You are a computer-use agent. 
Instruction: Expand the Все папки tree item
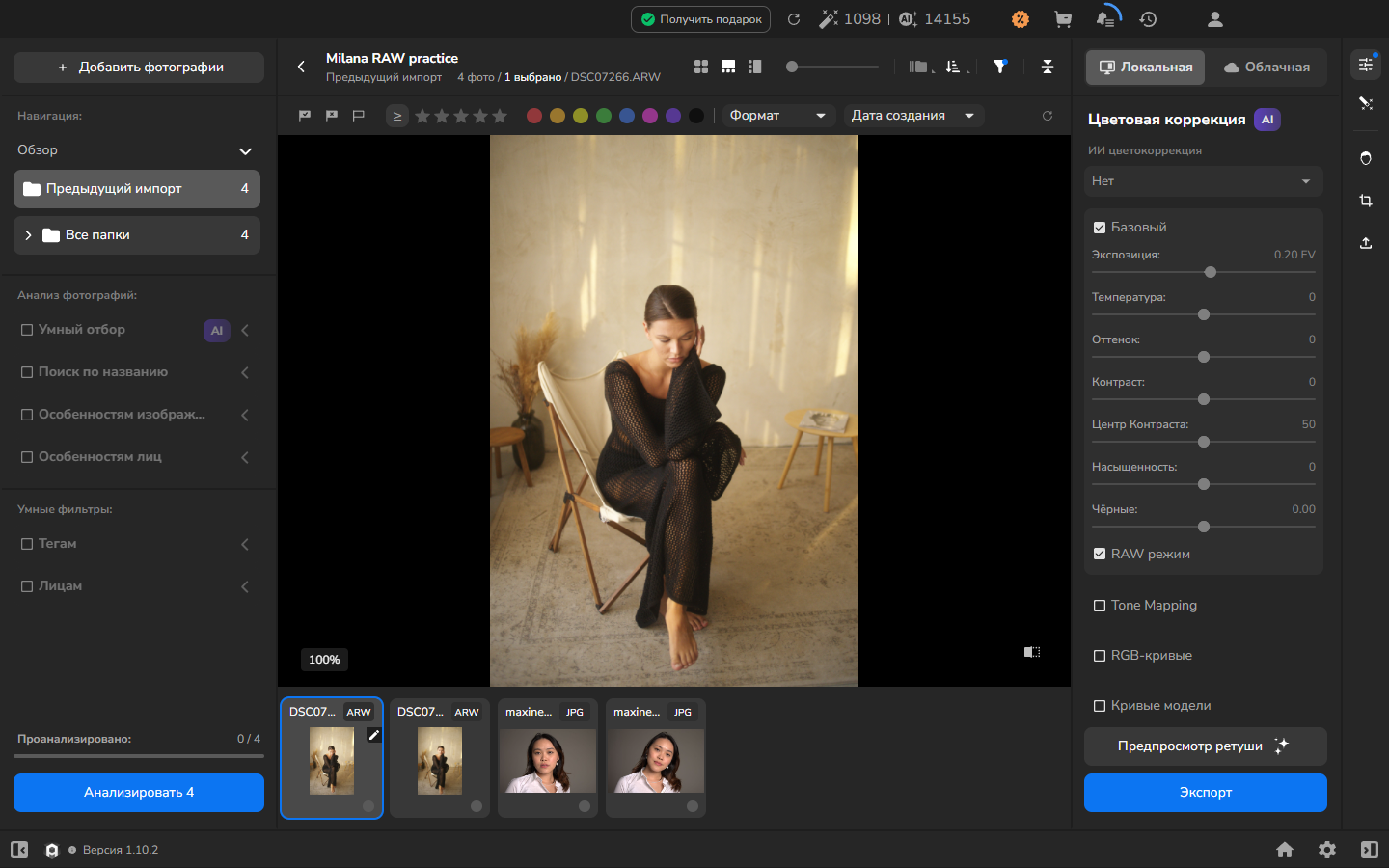click(x=28, y=235)
